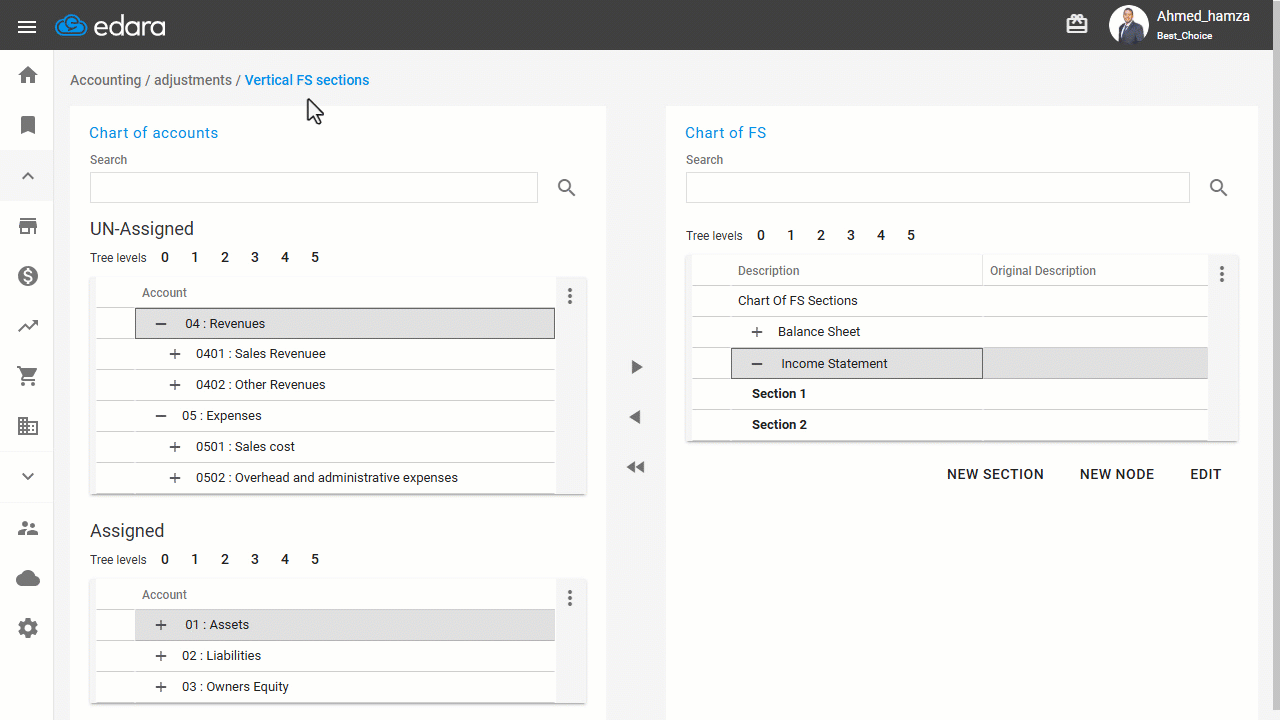The width and height of the screenshot is (1280, 720).
Task: Open Ahmed_hamza profile avatar
Action: click(x=1128, y=25)
